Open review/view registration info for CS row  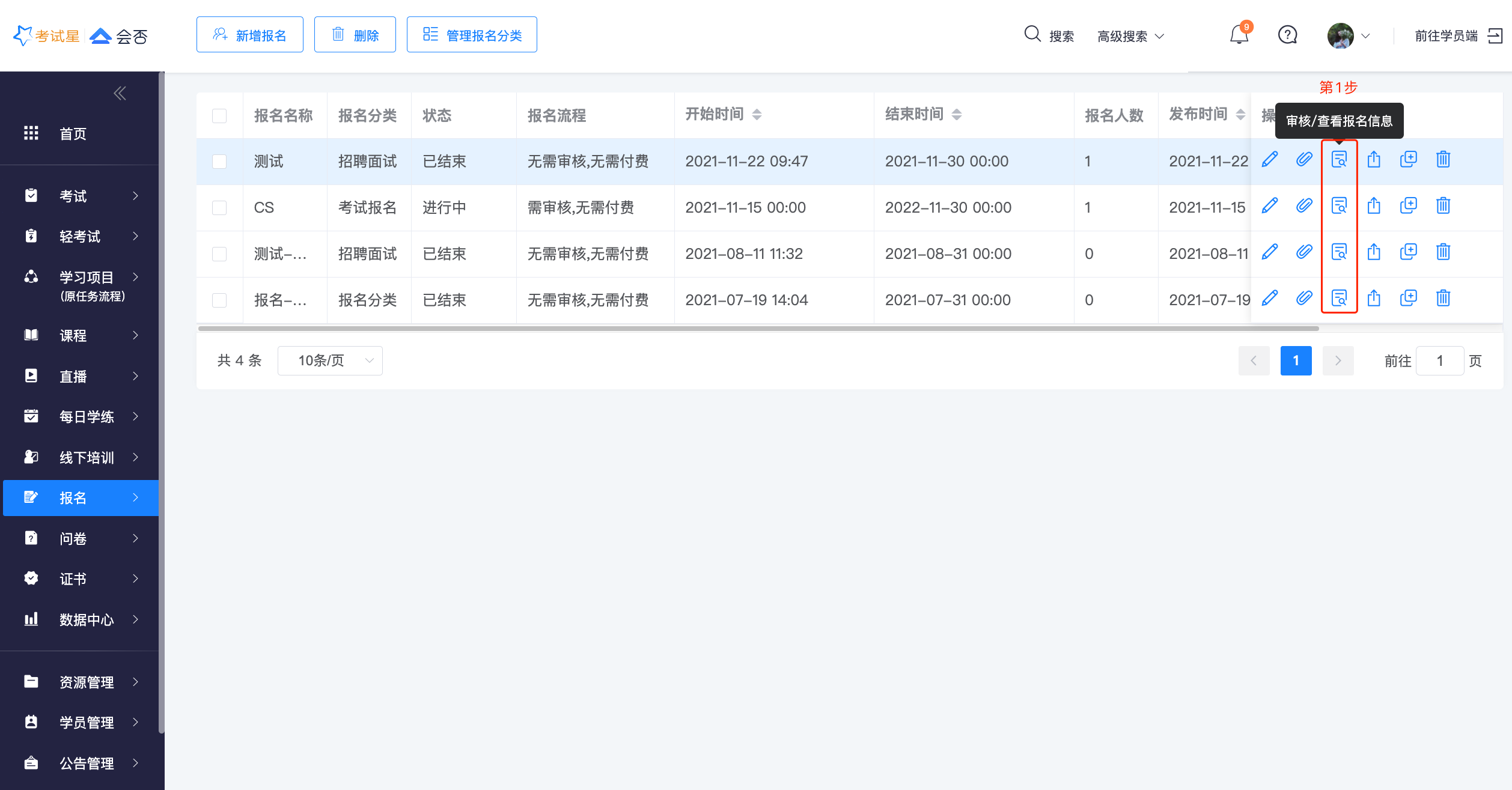(1339, 206)
